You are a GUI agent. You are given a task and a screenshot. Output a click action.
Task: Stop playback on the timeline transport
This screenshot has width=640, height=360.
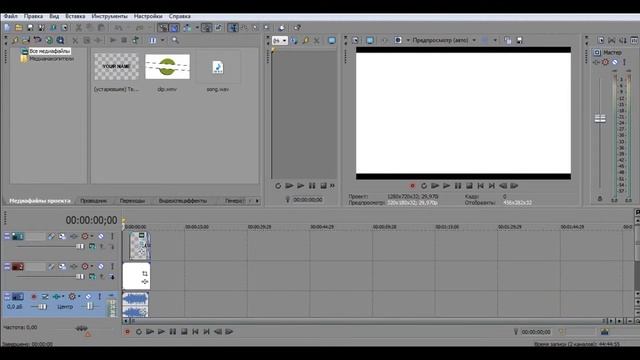click(184, 332)
